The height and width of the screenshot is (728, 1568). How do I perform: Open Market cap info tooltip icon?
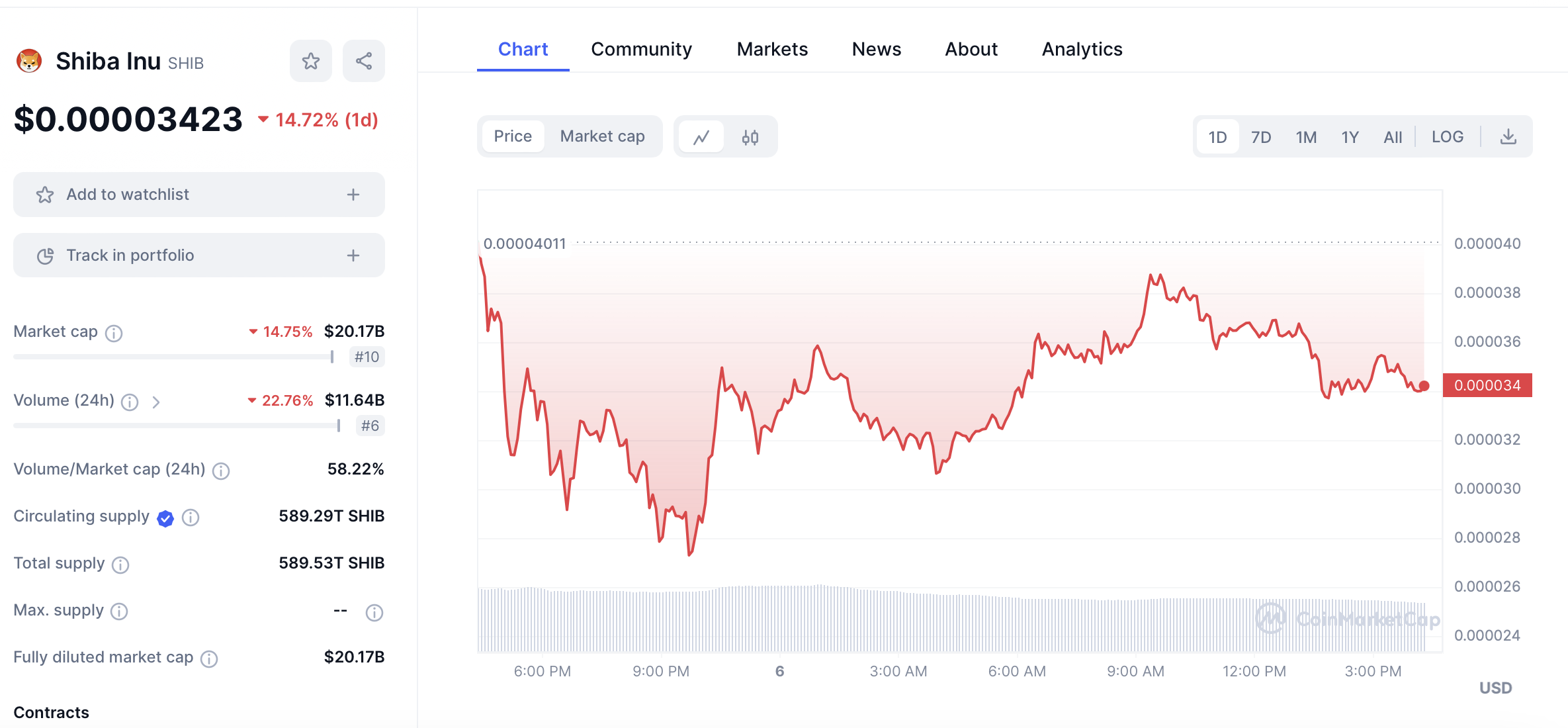[x=114, y=333]
